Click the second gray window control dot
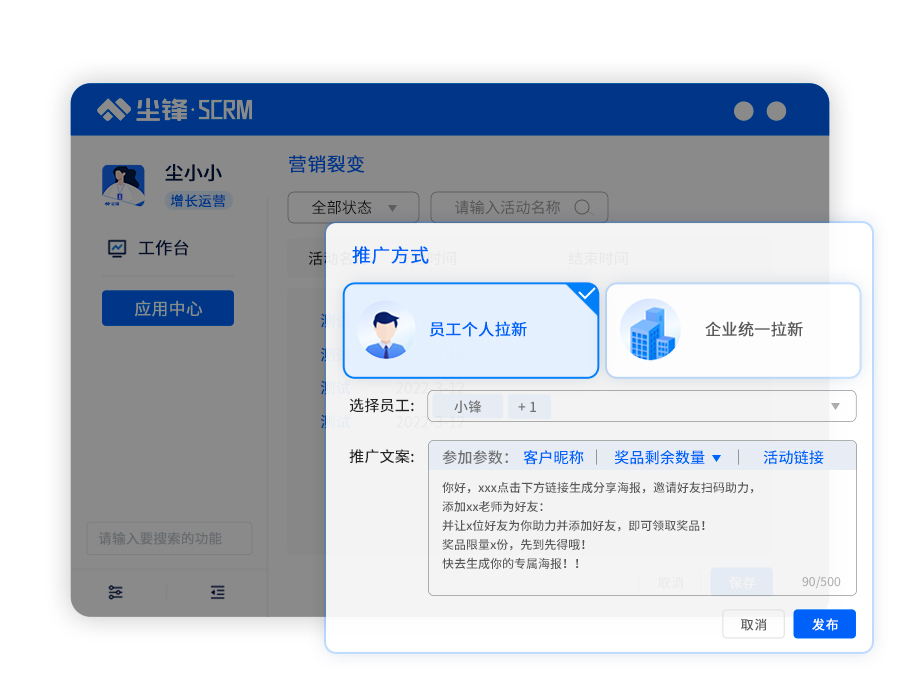Image resolution: width=900 pixels, height=700 pixels. pyautogui.click(x=777, y=111)
